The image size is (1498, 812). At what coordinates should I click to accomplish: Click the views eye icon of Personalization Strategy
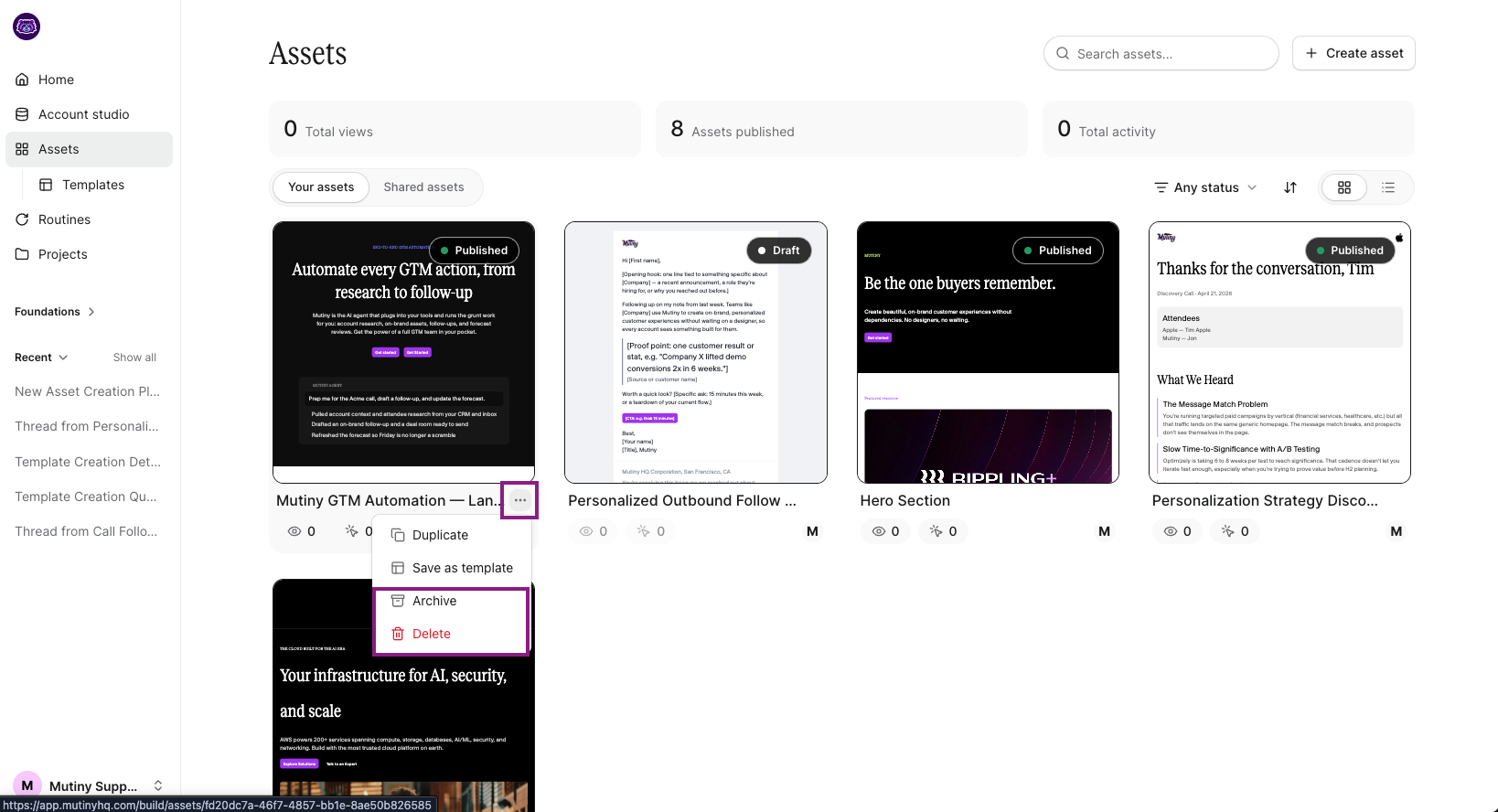pyautogui.click(x=1171, y=531)
